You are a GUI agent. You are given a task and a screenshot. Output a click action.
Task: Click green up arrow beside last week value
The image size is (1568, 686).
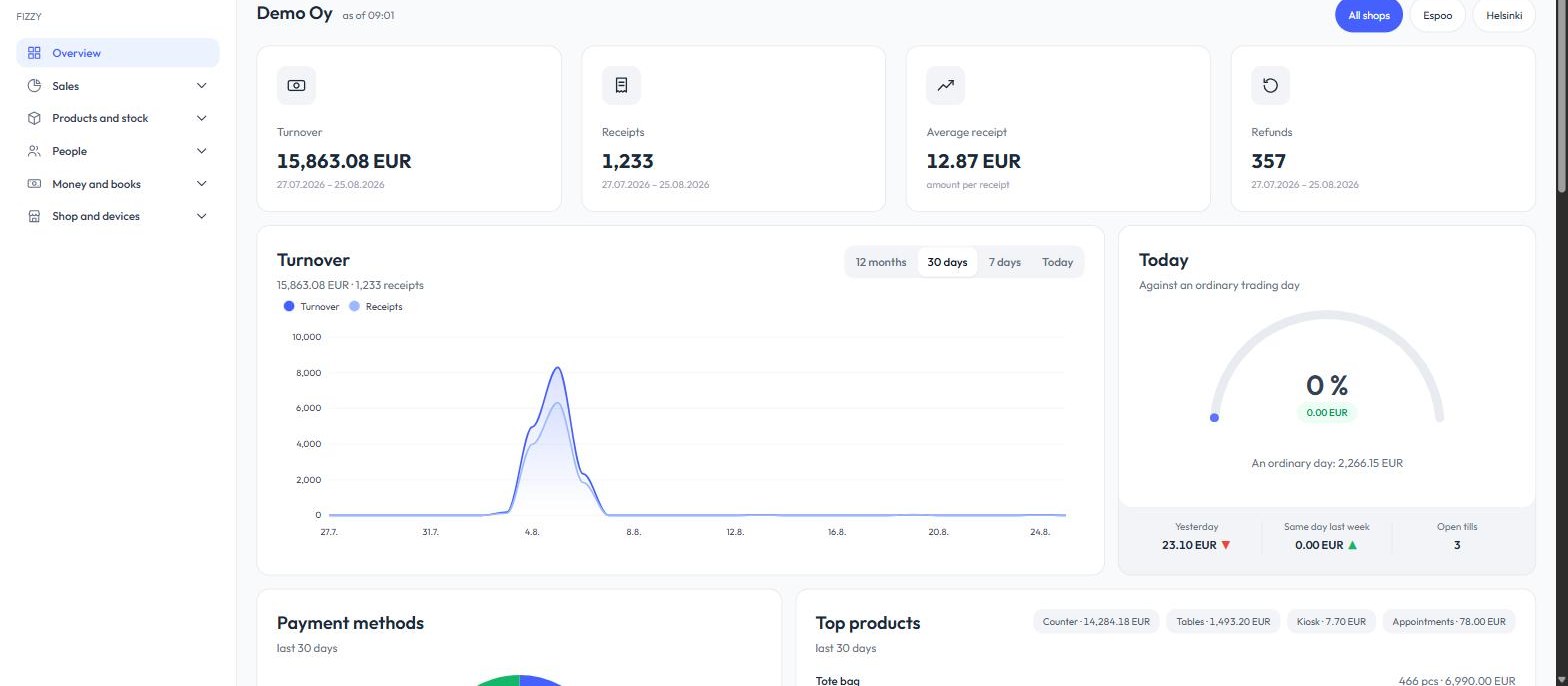pos(1353,545)
